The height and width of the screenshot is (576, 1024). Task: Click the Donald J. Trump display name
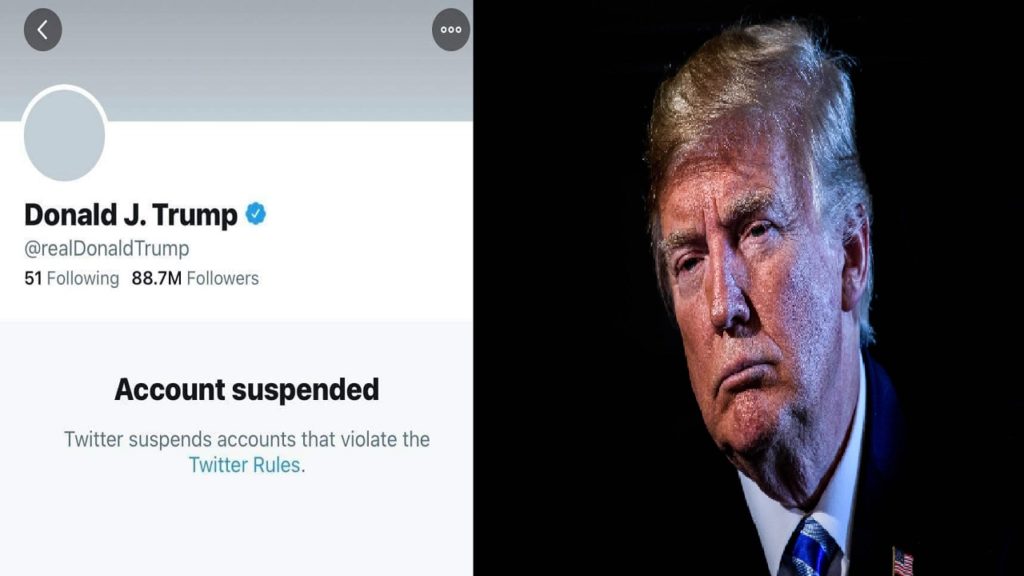131,215
